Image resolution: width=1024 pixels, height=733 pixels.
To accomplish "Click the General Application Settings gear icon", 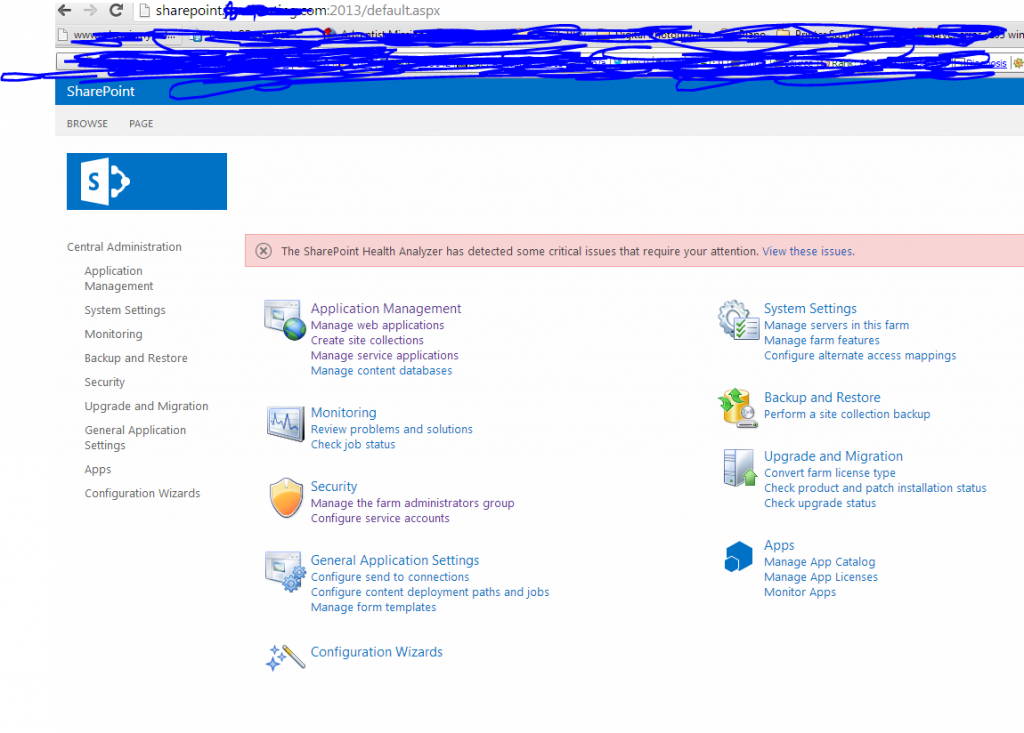I will point(285,572).
